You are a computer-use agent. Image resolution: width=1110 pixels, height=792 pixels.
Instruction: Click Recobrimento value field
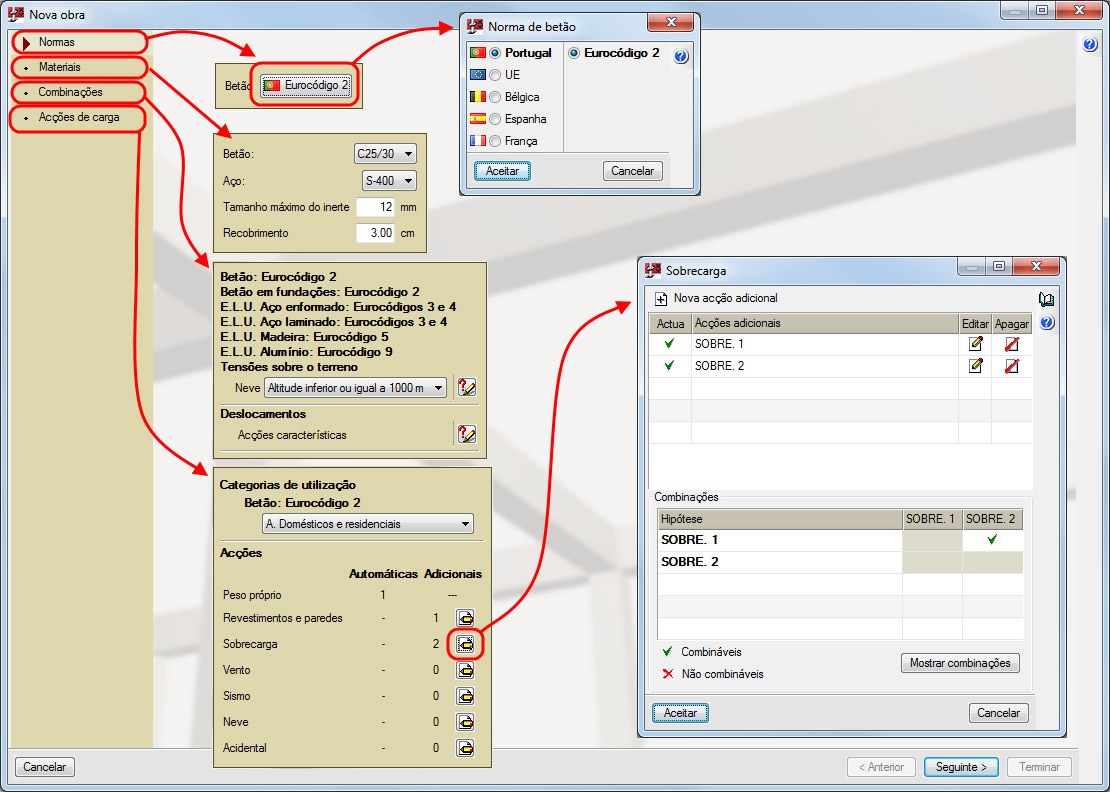pos(375,233)
